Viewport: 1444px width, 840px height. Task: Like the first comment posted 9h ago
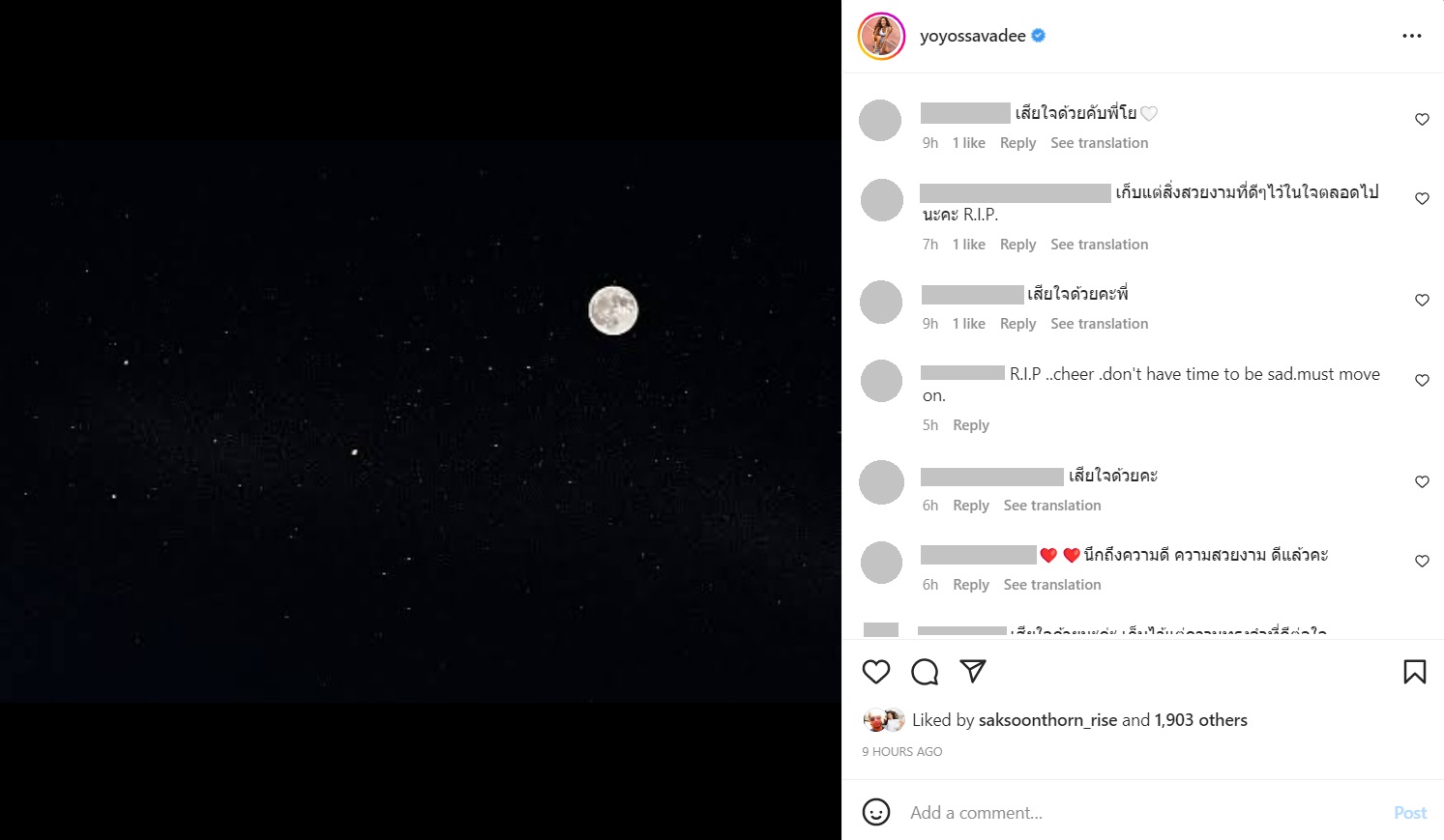coord(1422,120)
